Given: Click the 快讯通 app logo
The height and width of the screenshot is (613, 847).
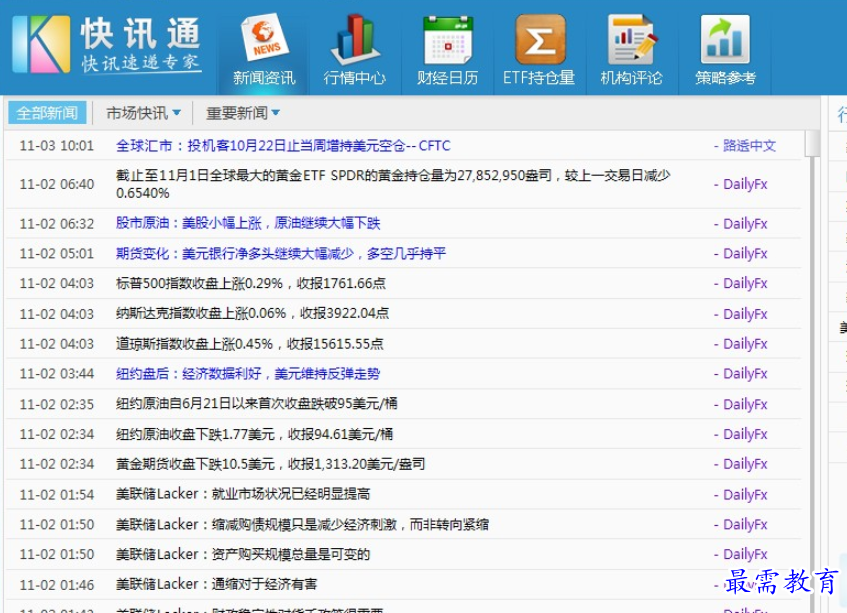Looking at the screenshot, I should 107,45.
